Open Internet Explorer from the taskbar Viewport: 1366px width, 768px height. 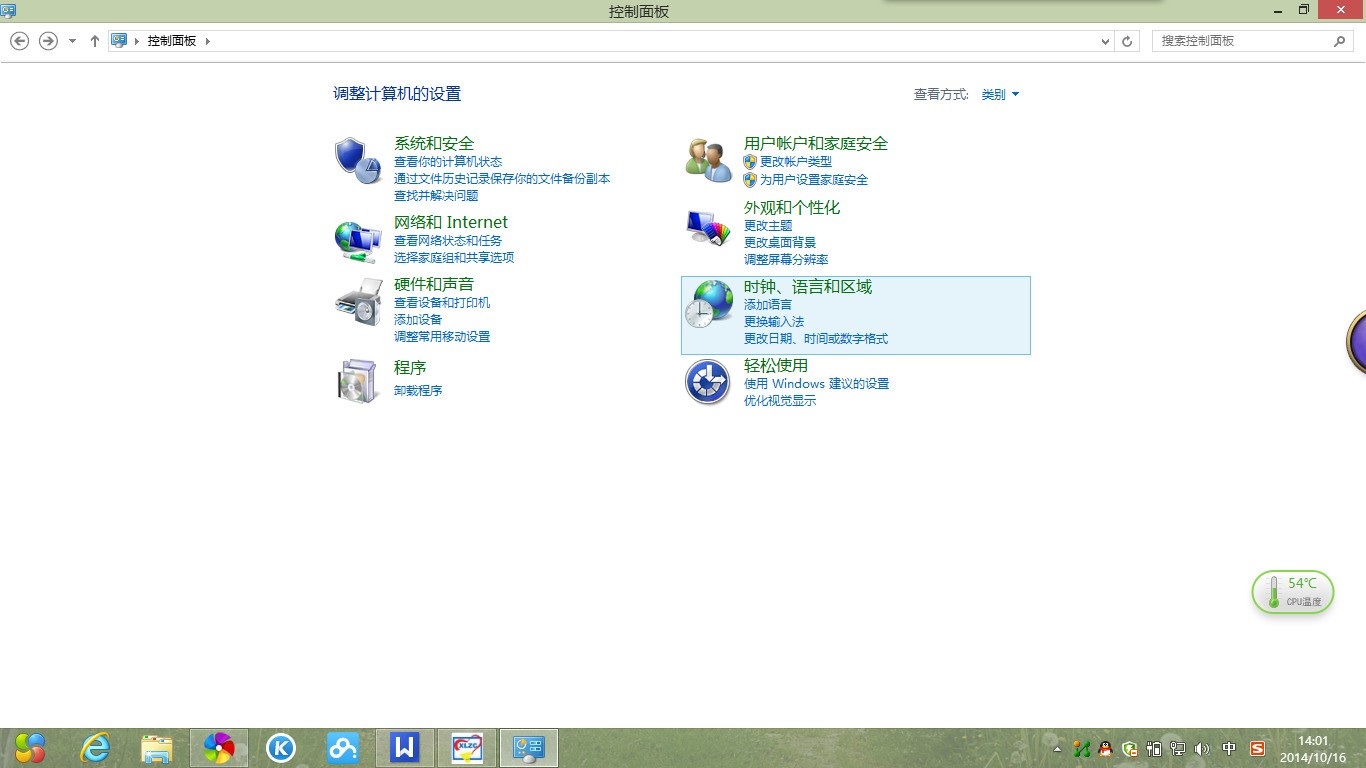click(x=95, y=748)
